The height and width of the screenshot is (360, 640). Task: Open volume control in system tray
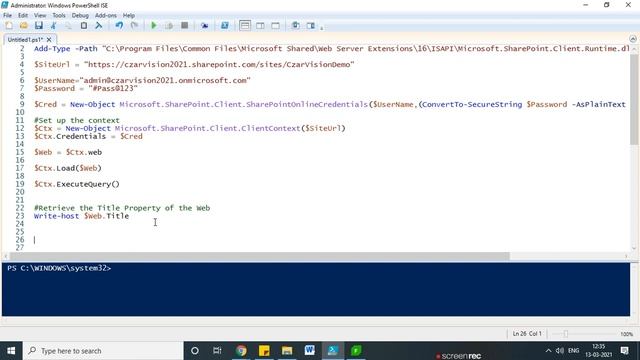coord(560,351)
